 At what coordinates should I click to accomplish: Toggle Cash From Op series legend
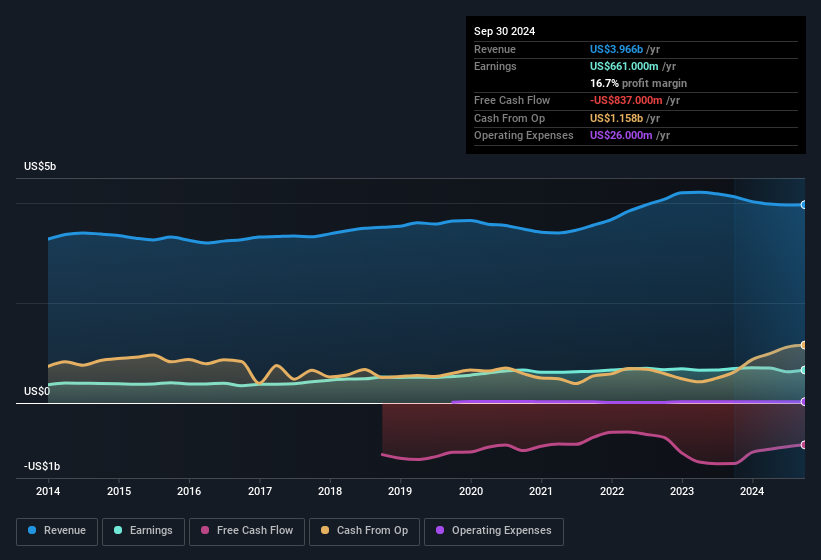coord(364,531)
